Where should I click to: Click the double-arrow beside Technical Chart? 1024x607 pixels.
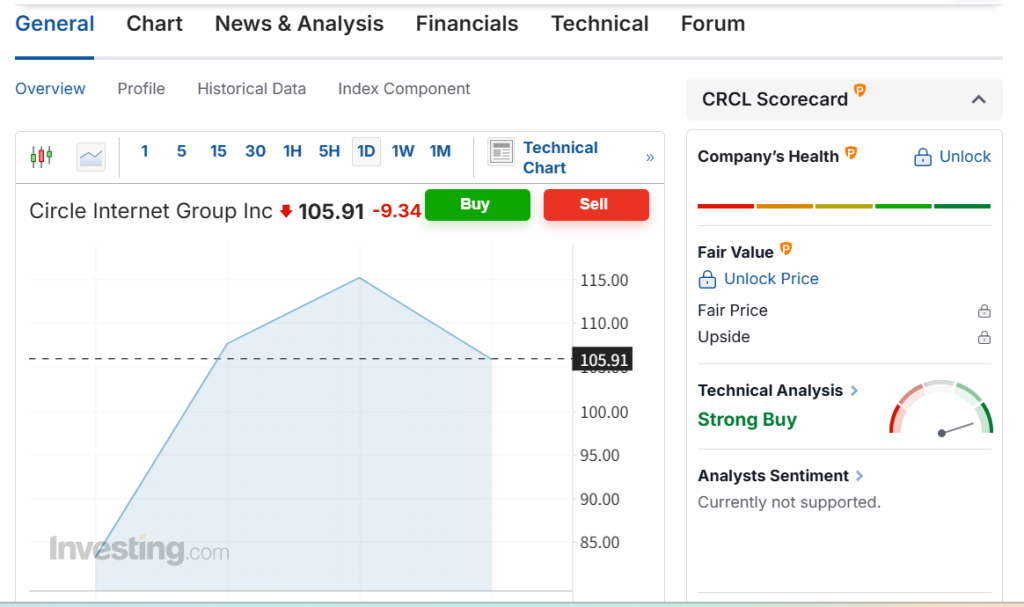pos(650,157)
